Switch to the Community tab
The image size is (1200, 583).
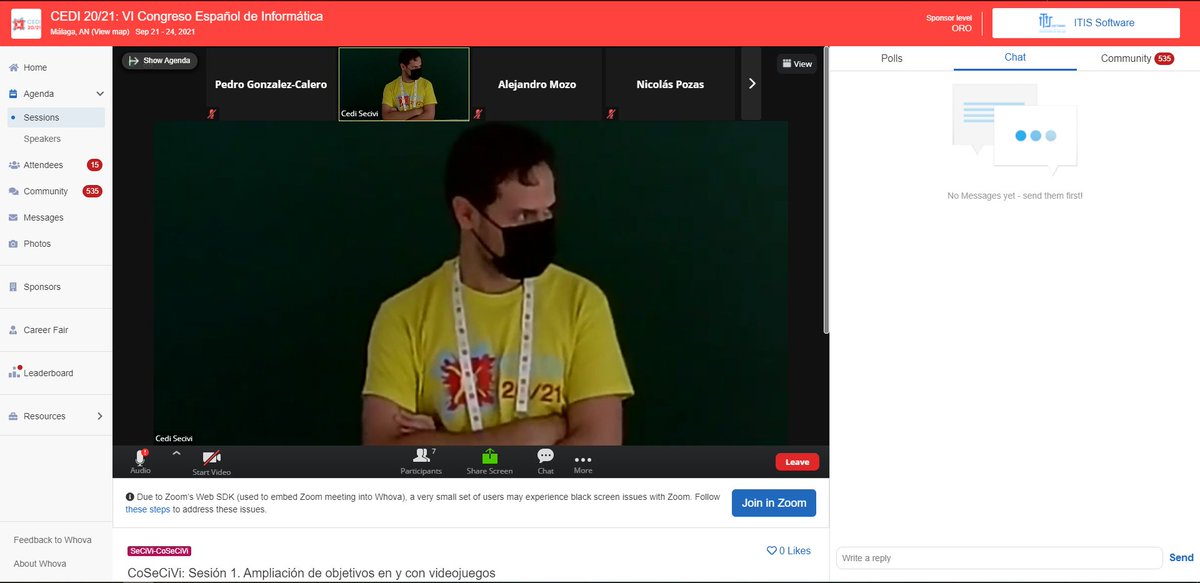pyautogui.click(x=1137, y=58)
